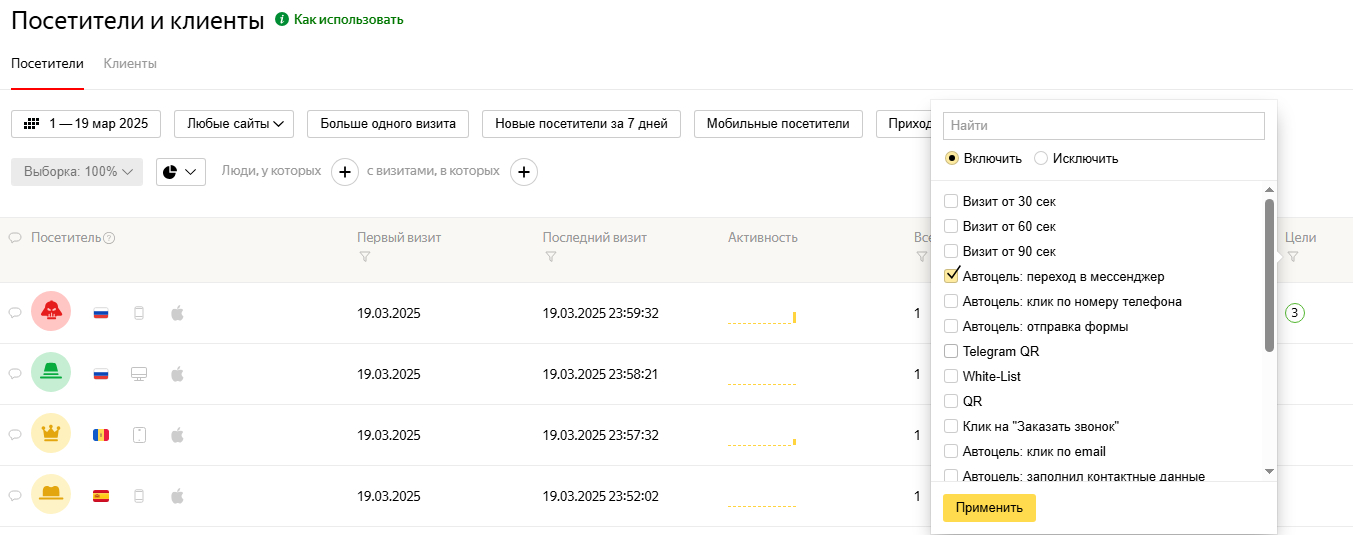
Task: Switch to the Клиенты tab
Action: (x=130, y=64)
